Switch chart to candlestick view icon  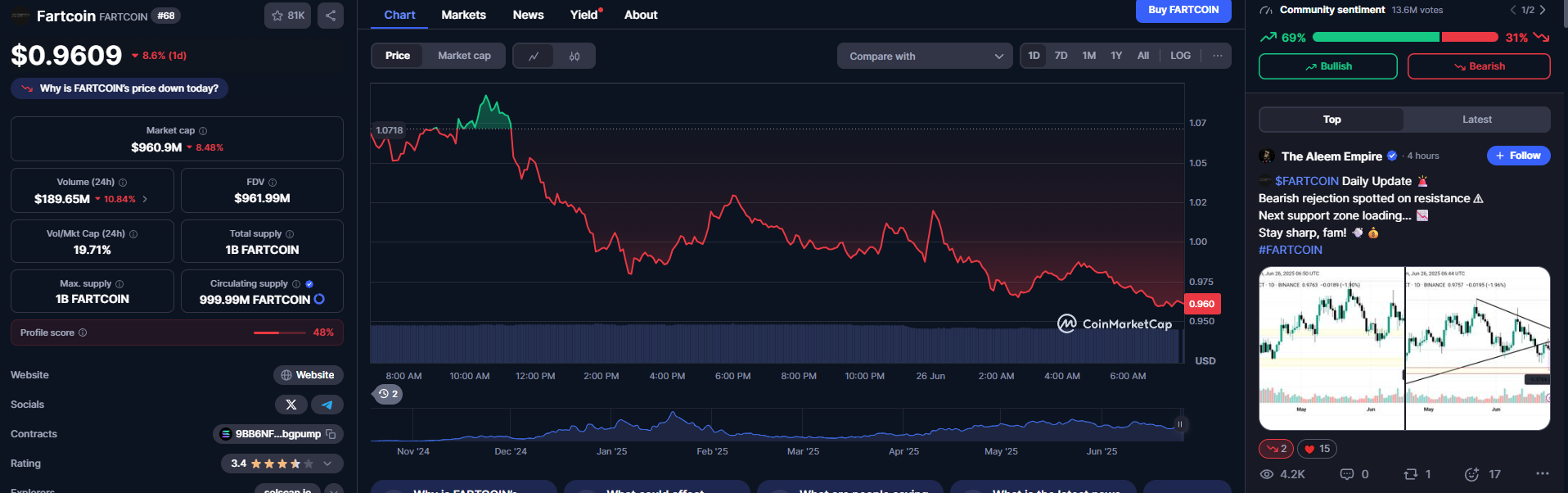click(574, 56)
